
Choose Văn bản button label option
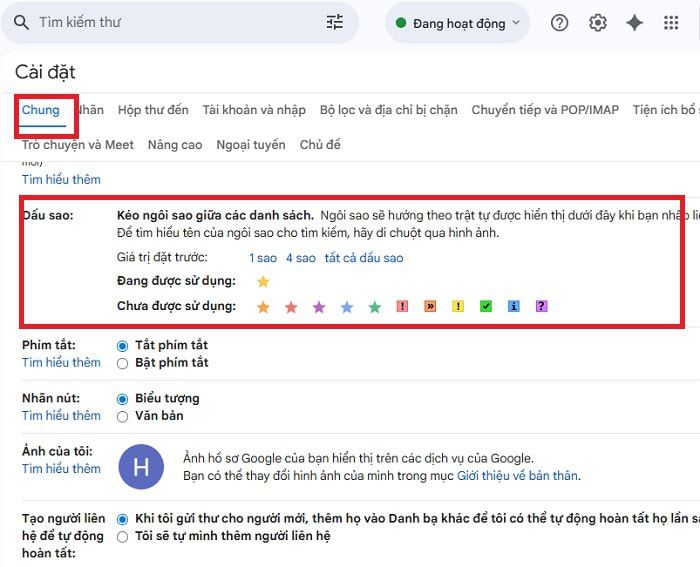[x=122, y=417]
